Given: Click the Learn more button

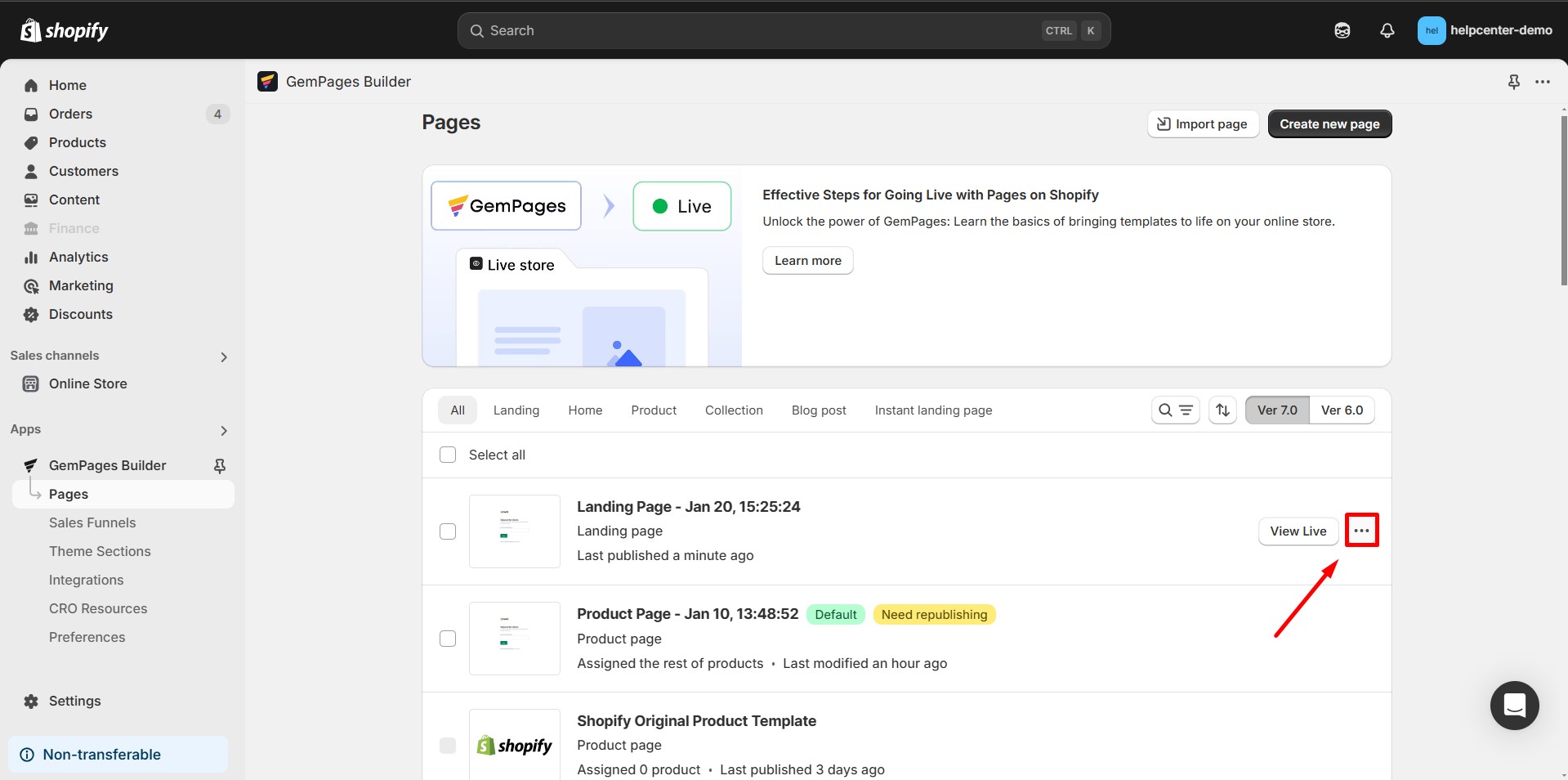Looking at the screenshot, I should point(807,260).
